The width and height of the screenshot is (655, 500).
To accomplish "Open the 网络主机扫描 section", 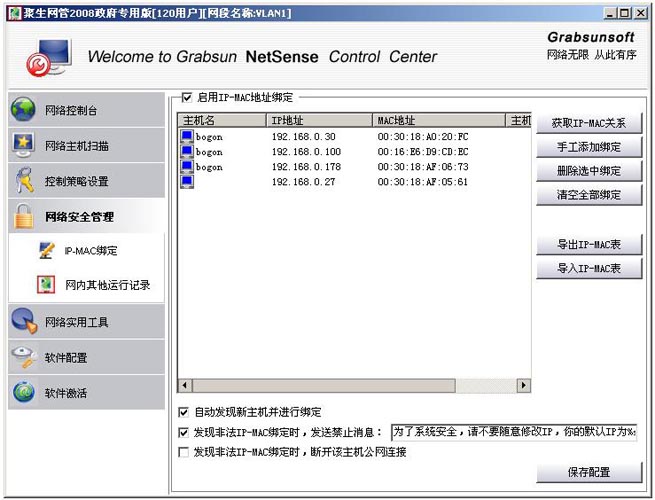I will [x=86, y=145].
